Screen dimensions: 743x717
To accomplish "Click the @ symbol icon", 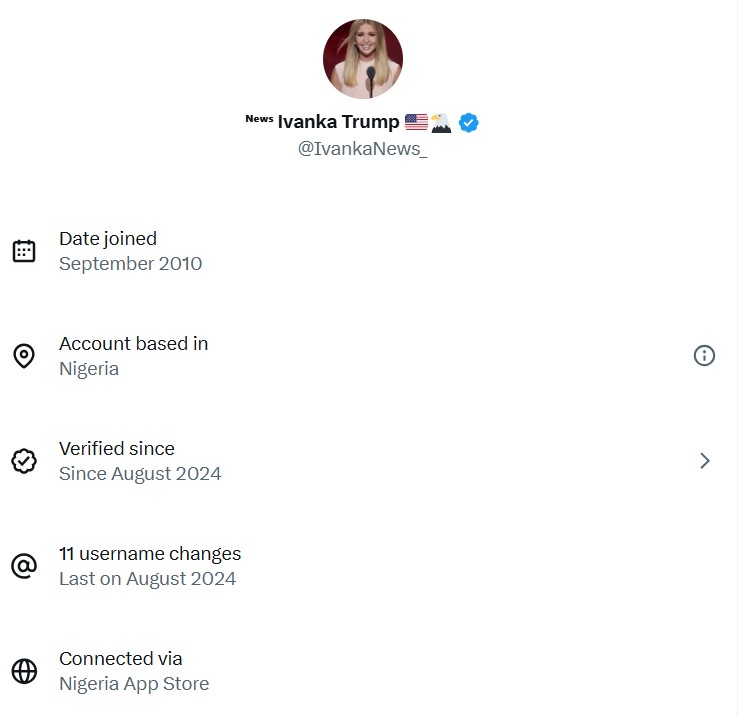I will click(x=24, y=566).
